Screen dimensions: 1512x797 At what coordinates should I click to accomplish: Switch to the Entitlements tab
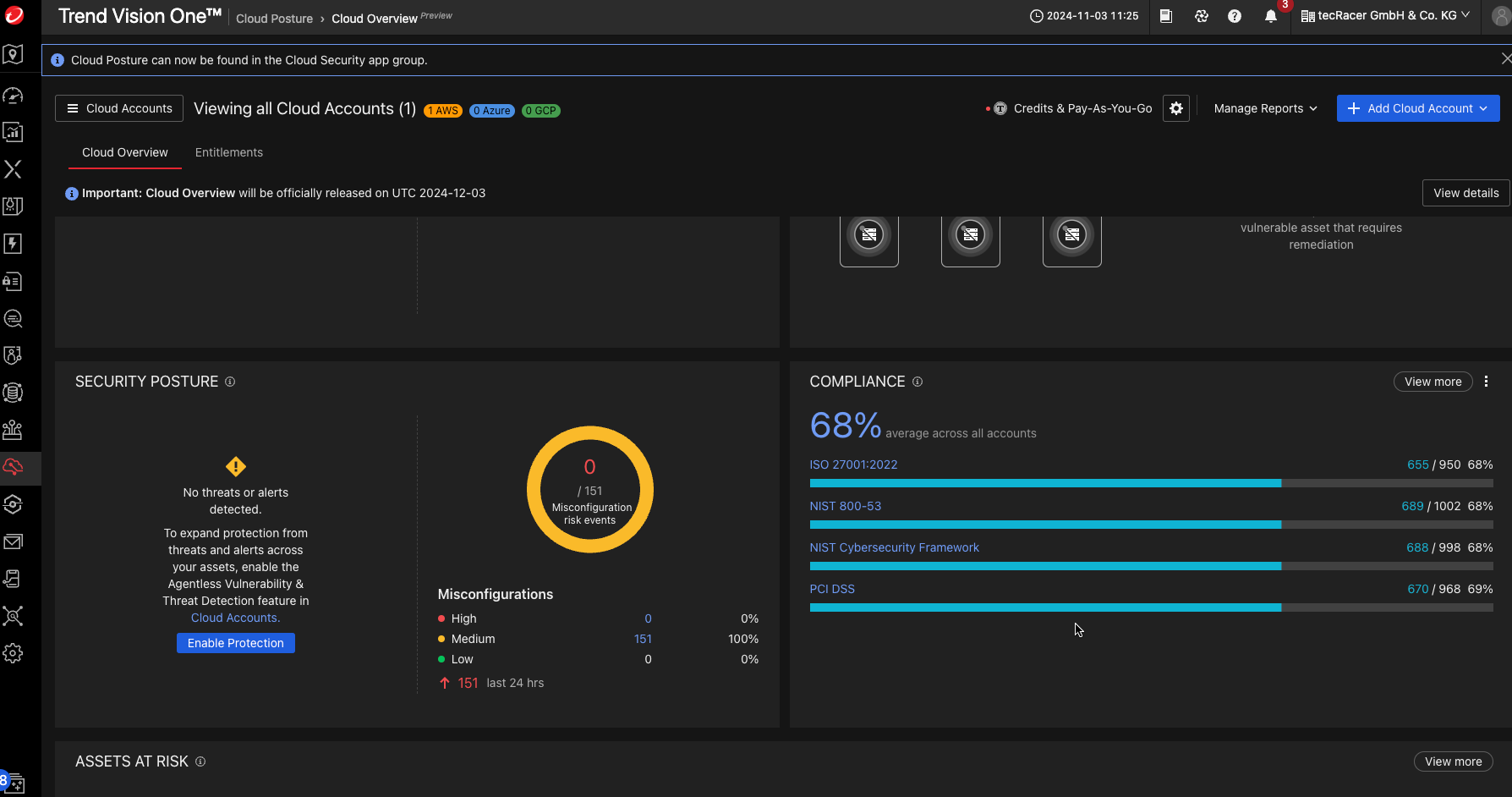pyautogui.click(x=229, y=152)
